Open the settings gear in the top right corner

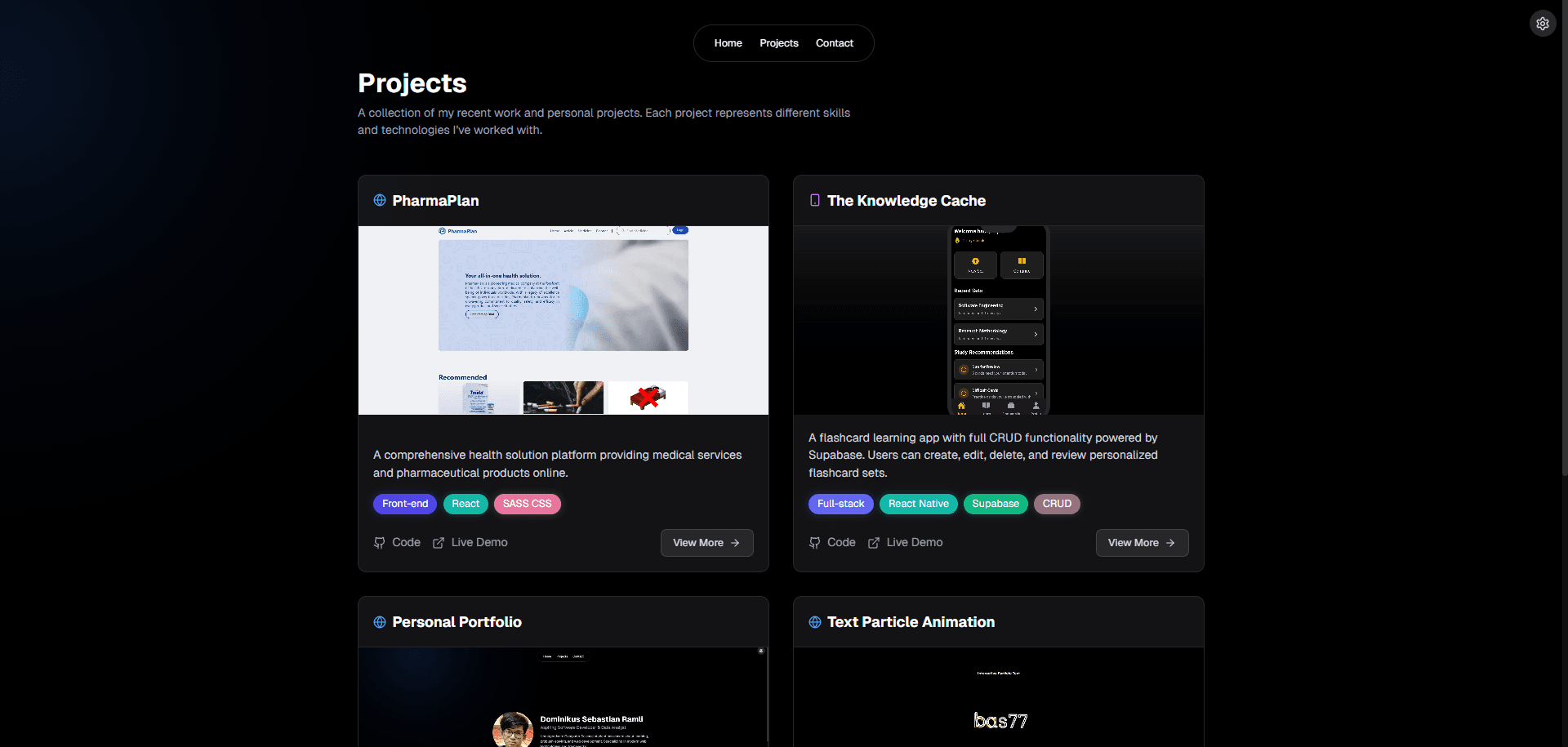pyautogui.click(x=1543, y=23)
